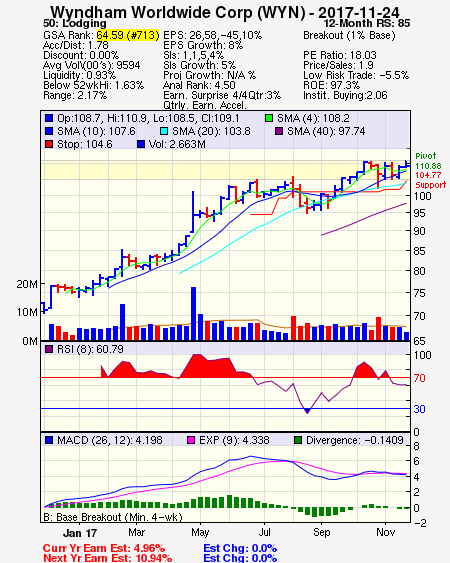Click the Sls: 1,1,5,4% line

pyautogui.click(x=194, y=55)
